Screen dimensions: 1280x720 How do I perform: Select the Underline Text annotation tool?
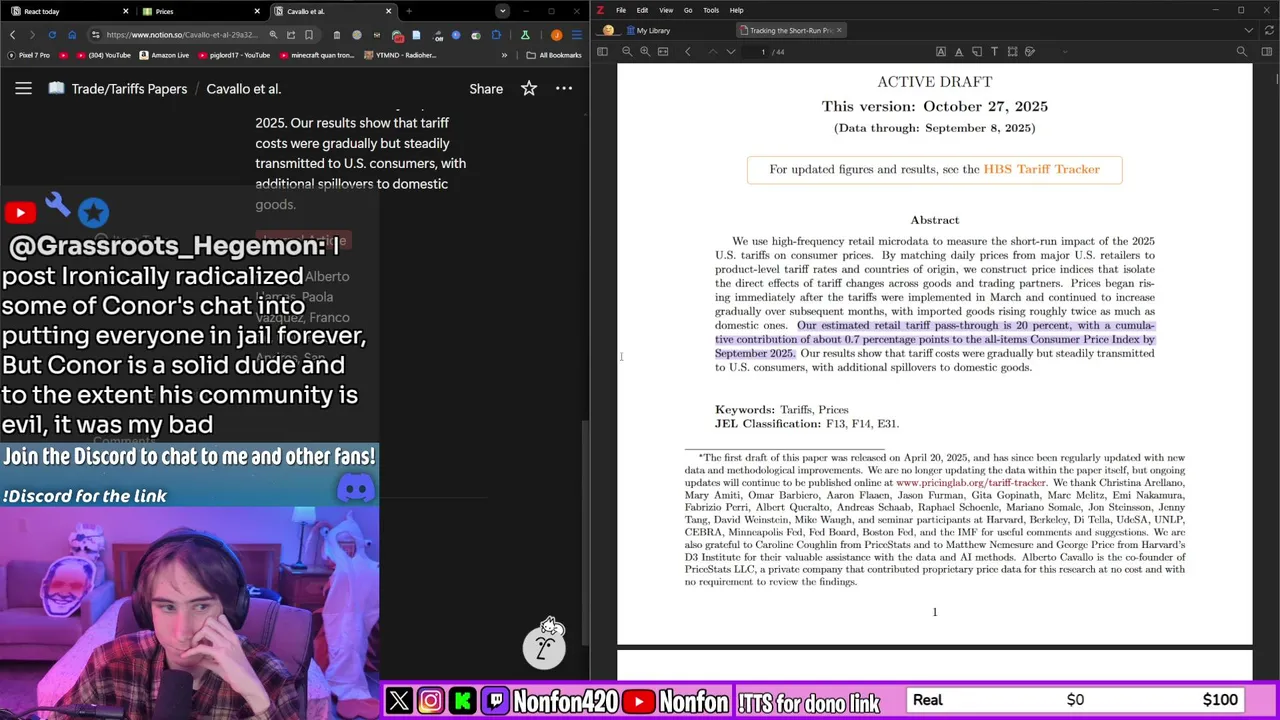(x=959, y=51)
